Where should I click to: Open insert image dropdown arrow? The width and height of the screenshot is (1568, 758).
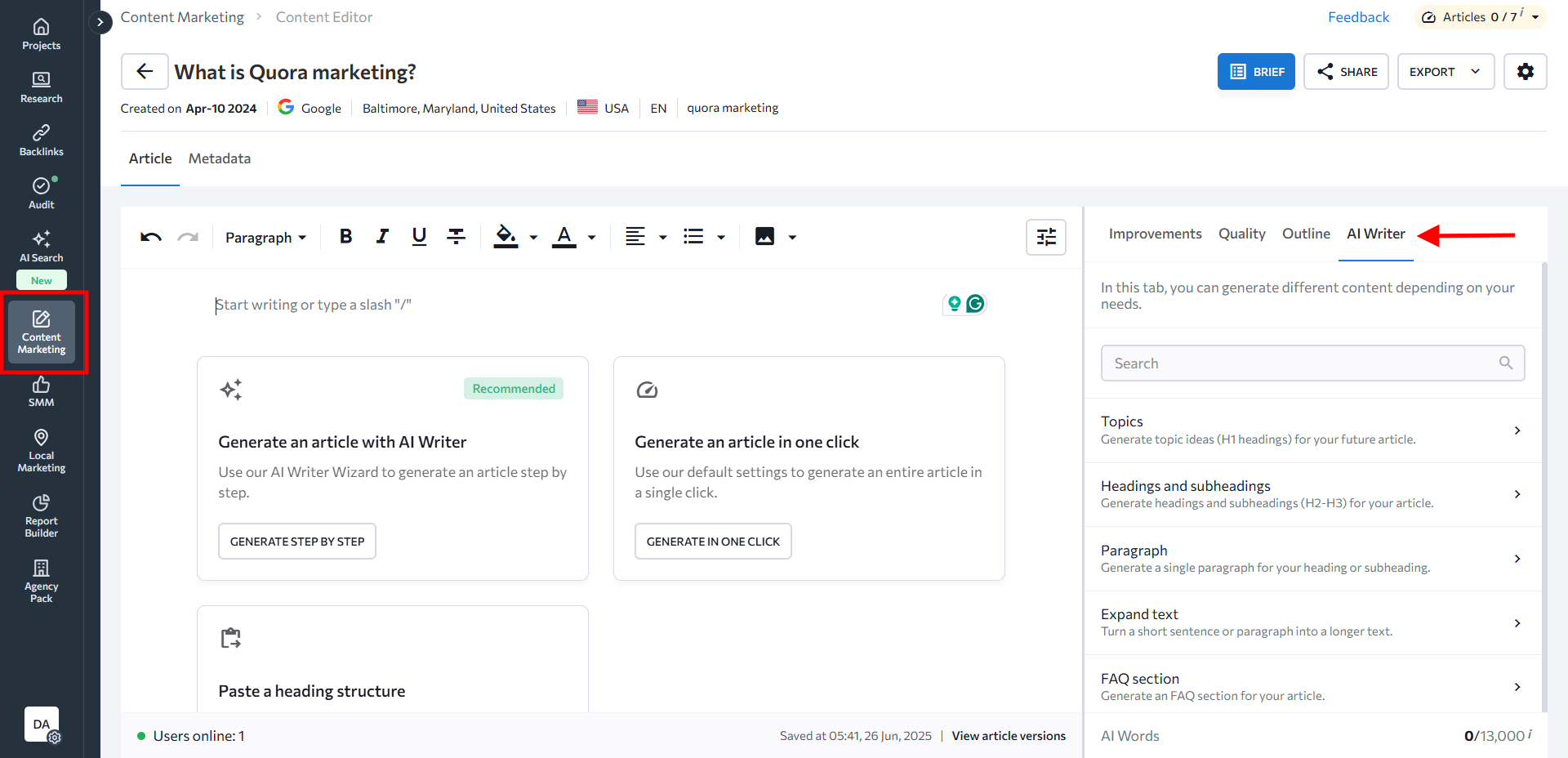click(791, 238)
